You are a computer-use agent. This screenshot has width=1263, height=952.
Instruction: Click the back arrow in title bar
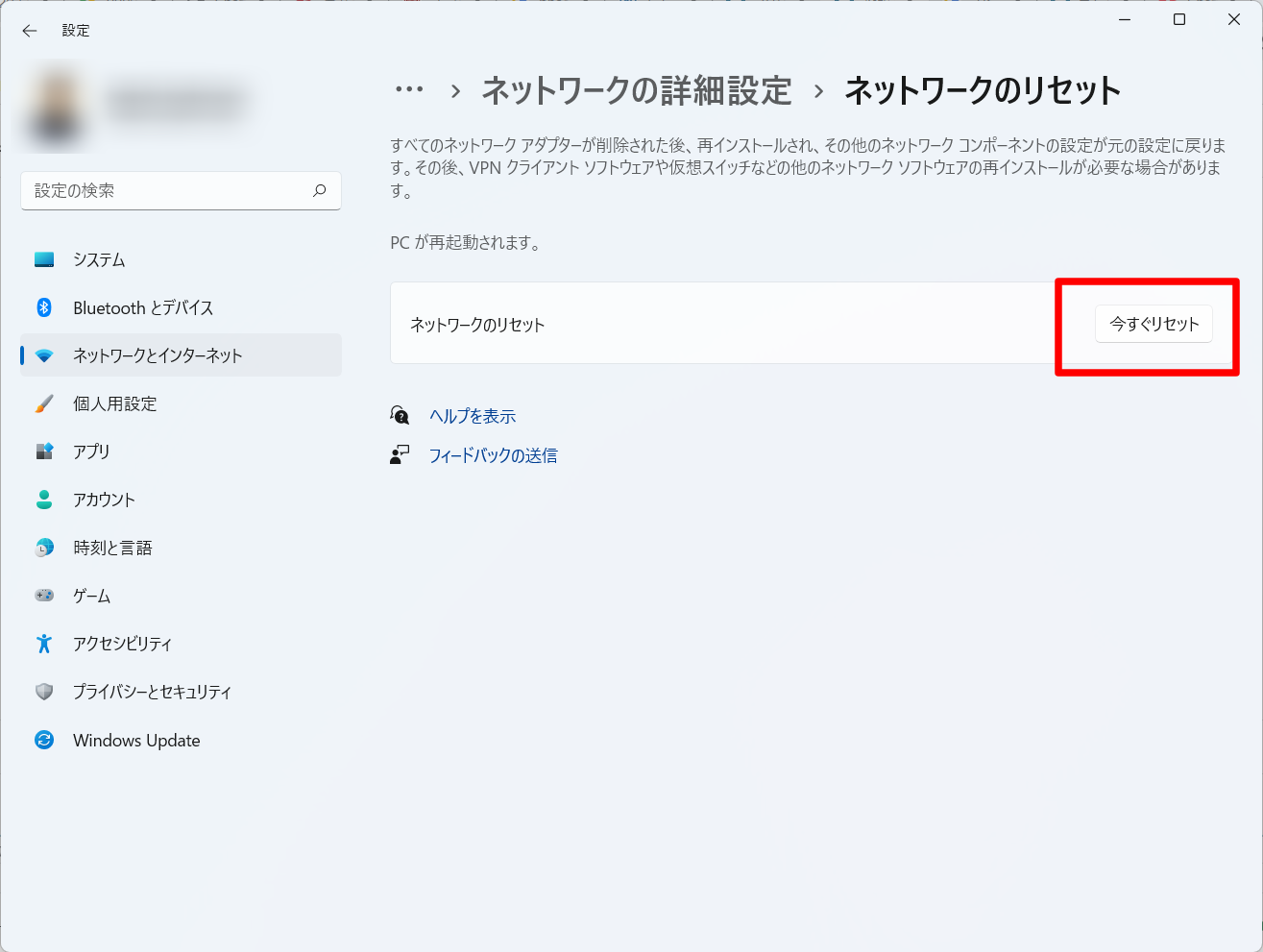[x=30, y=31]
